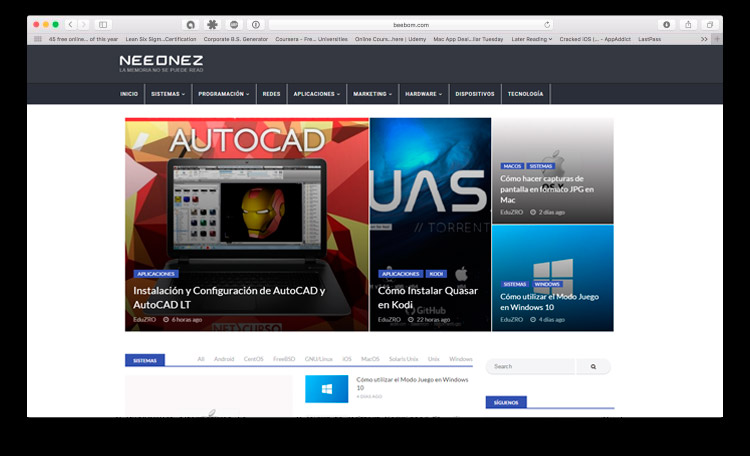Open the Cracked iOS AppAddict bookmark
This screenshot has height=456, width=750.
coord(595,39)
